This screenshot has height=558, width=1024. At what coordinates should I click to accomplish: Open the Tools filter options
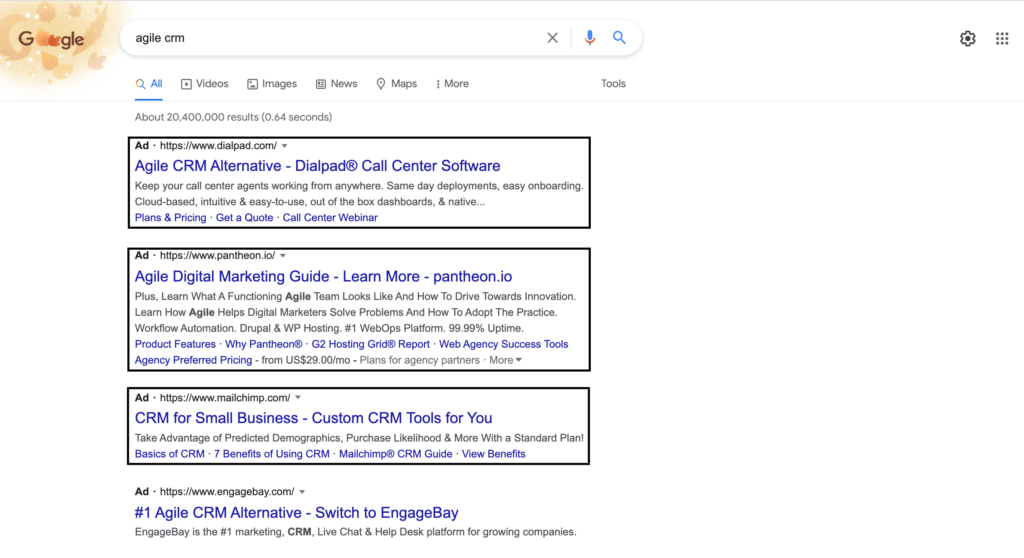[x=613, y=84]
